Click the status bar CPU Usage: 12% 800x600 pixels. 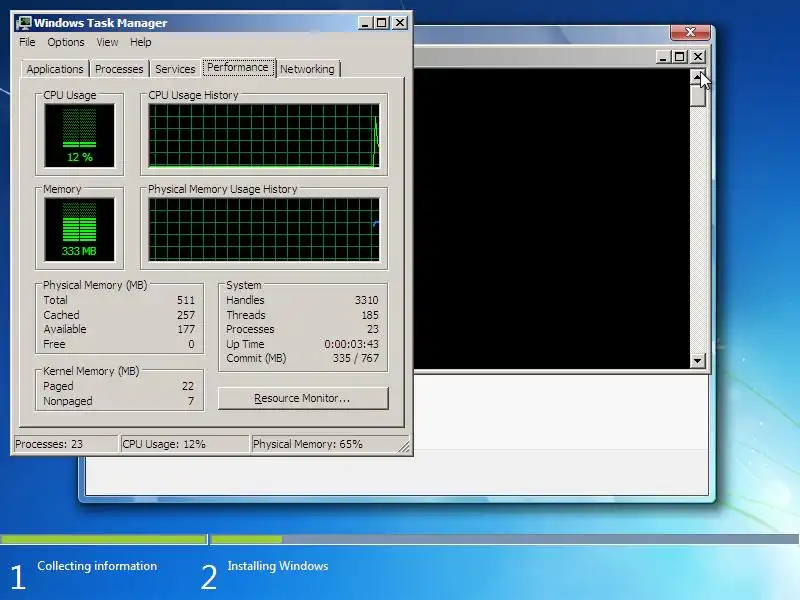pyautogui.click(x=184, y=444)
